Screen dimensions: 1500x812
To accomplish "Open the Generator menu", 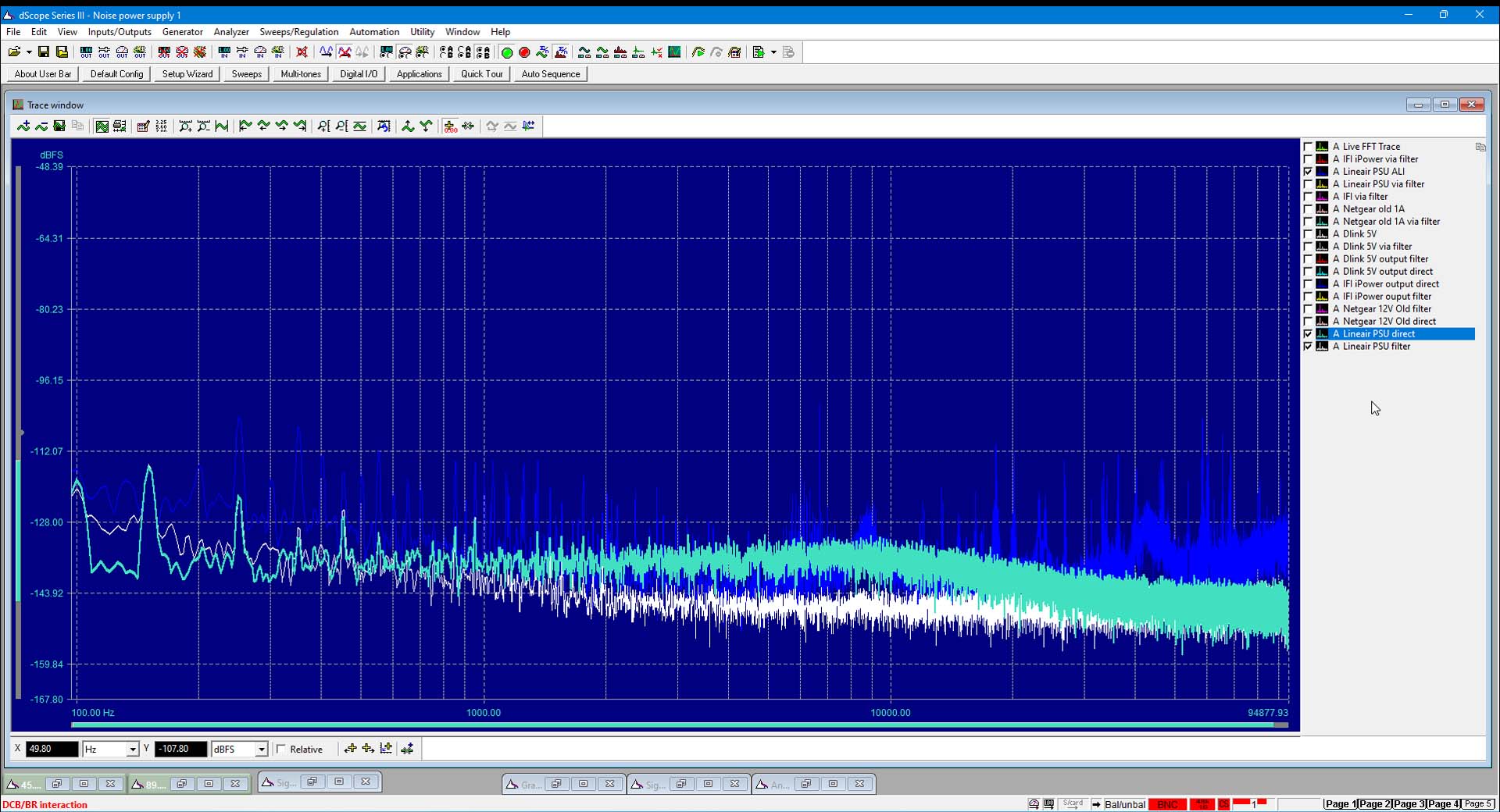I will 183,32.
